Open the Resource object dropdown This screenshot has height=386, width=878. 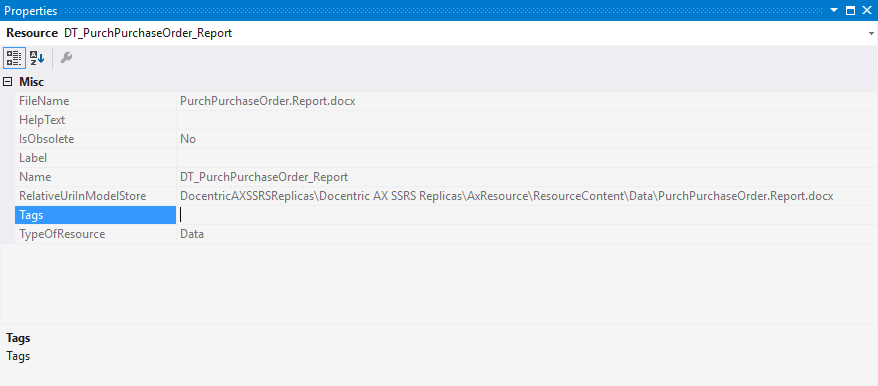pos(871,34)
